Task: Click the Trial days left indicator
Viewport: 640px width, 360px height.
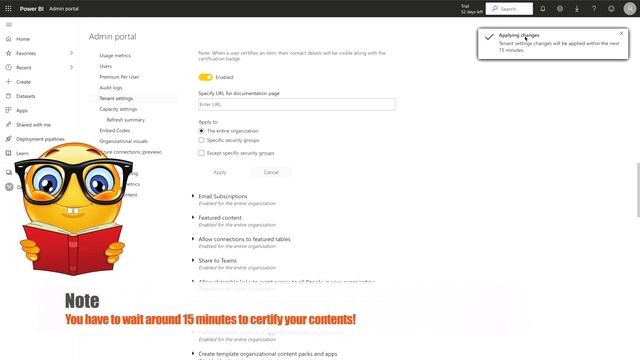Action: tap(471, 9)
